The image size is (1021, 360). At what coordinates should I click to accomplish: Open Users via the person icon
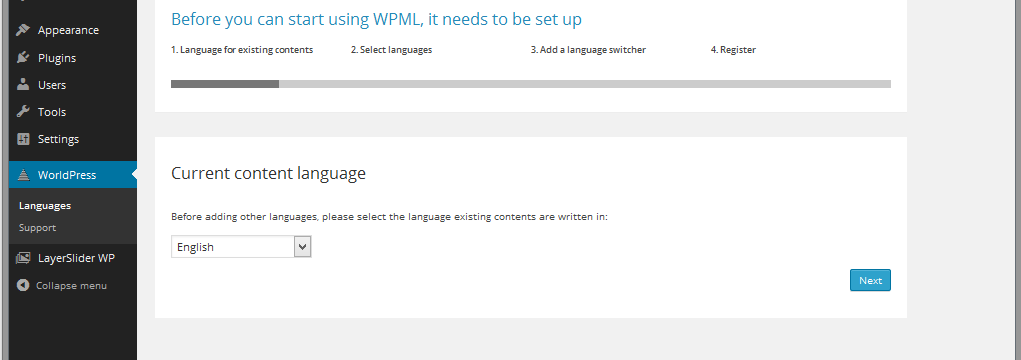(23, 85)
